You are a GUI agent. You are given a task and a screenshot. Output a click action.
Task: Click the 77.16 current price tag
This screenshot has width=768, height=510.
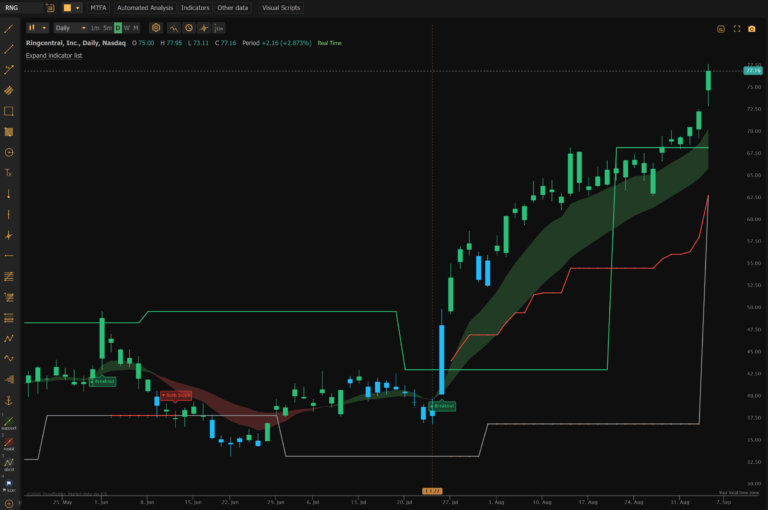tap(753, 71)
